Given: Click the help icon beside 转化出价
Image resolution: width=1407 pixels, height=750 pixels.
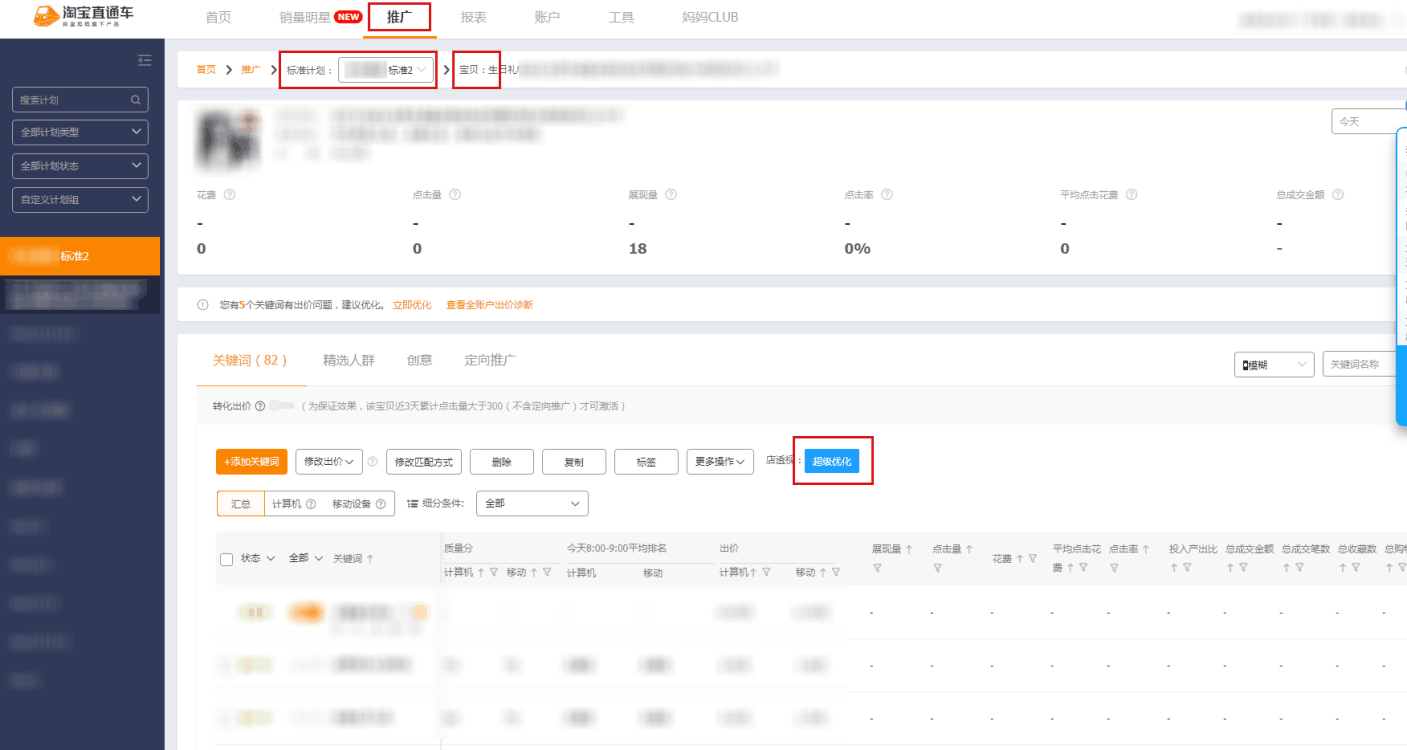Looking at the screenshot, I should tap(260, 407).
